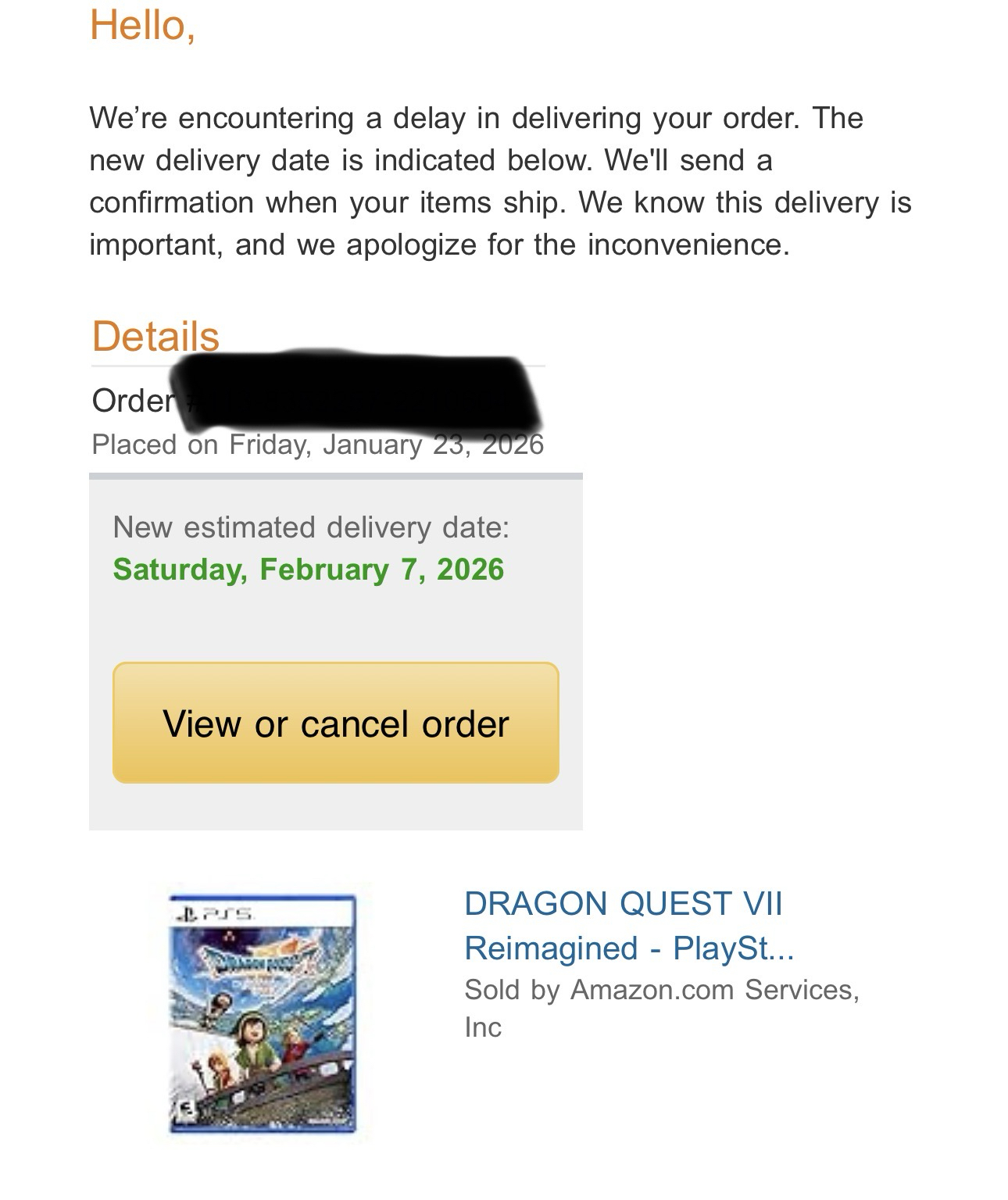The width and height of the screenshot is (1008, 1200).
Task: Click the green Saturday, February 7, 2026 date
Action: click(x=309, y=570)
